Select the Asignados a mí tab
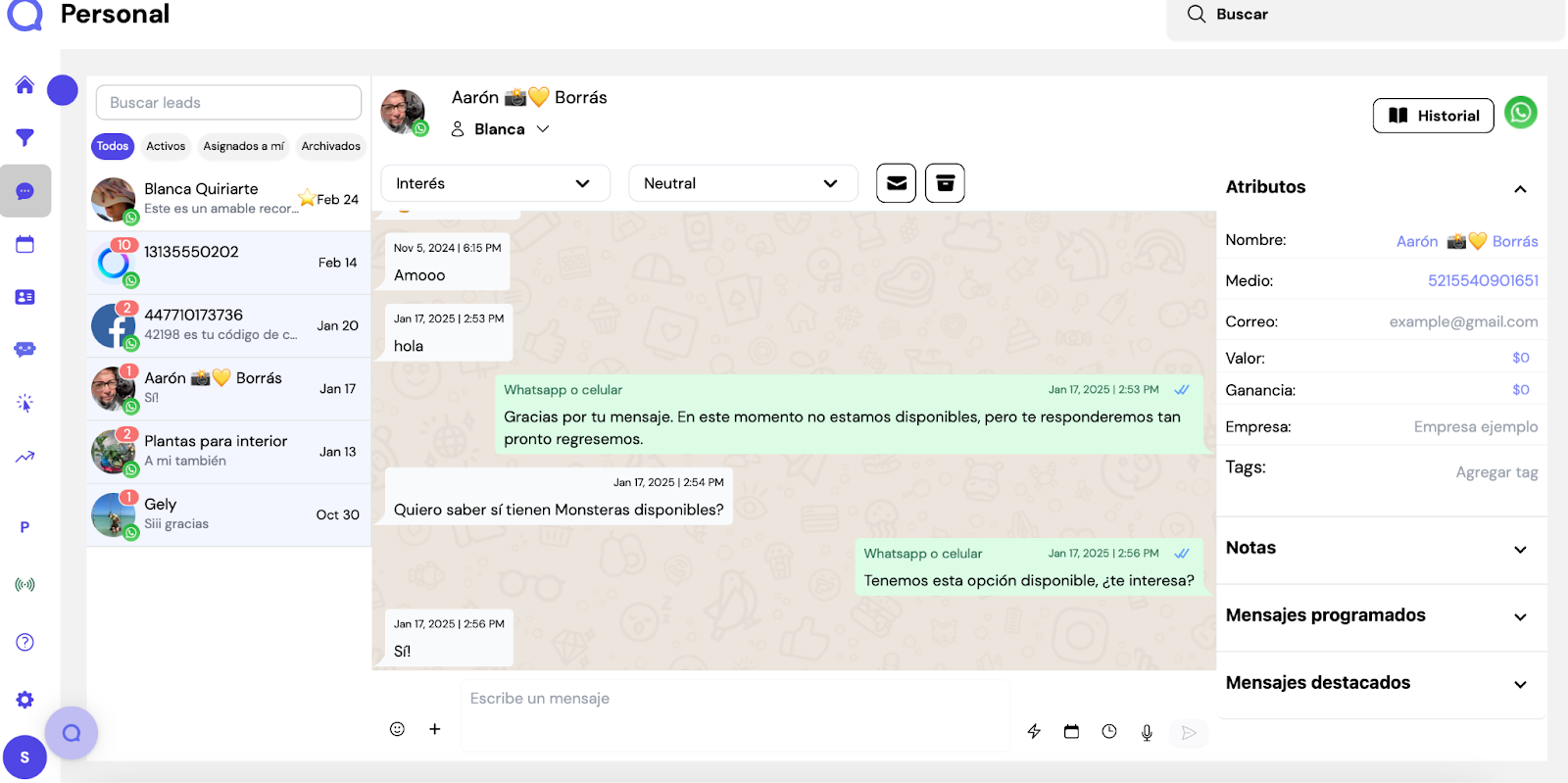This screenshot has width=1568, height=783. pos(243,146)
